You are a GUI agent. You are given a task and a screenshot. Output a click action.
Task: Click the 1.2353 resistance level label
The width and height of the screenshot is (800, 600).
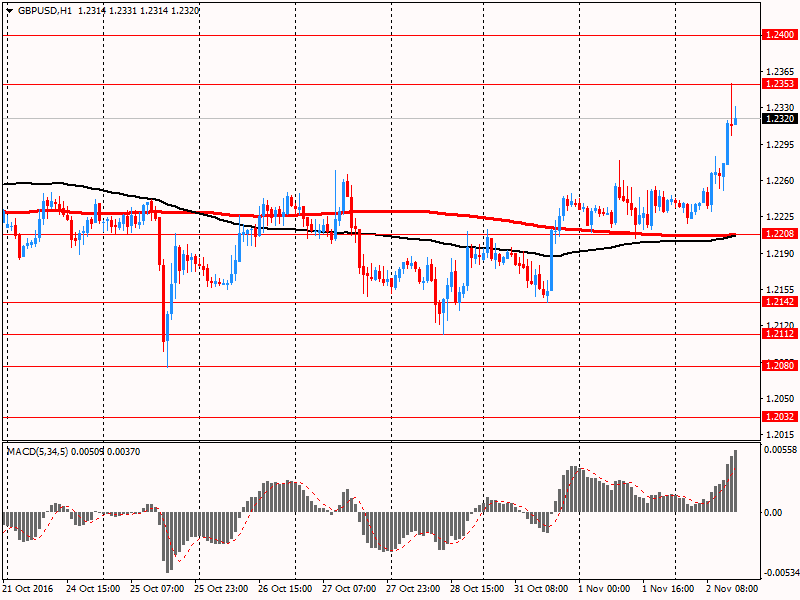tap(780, 84)
